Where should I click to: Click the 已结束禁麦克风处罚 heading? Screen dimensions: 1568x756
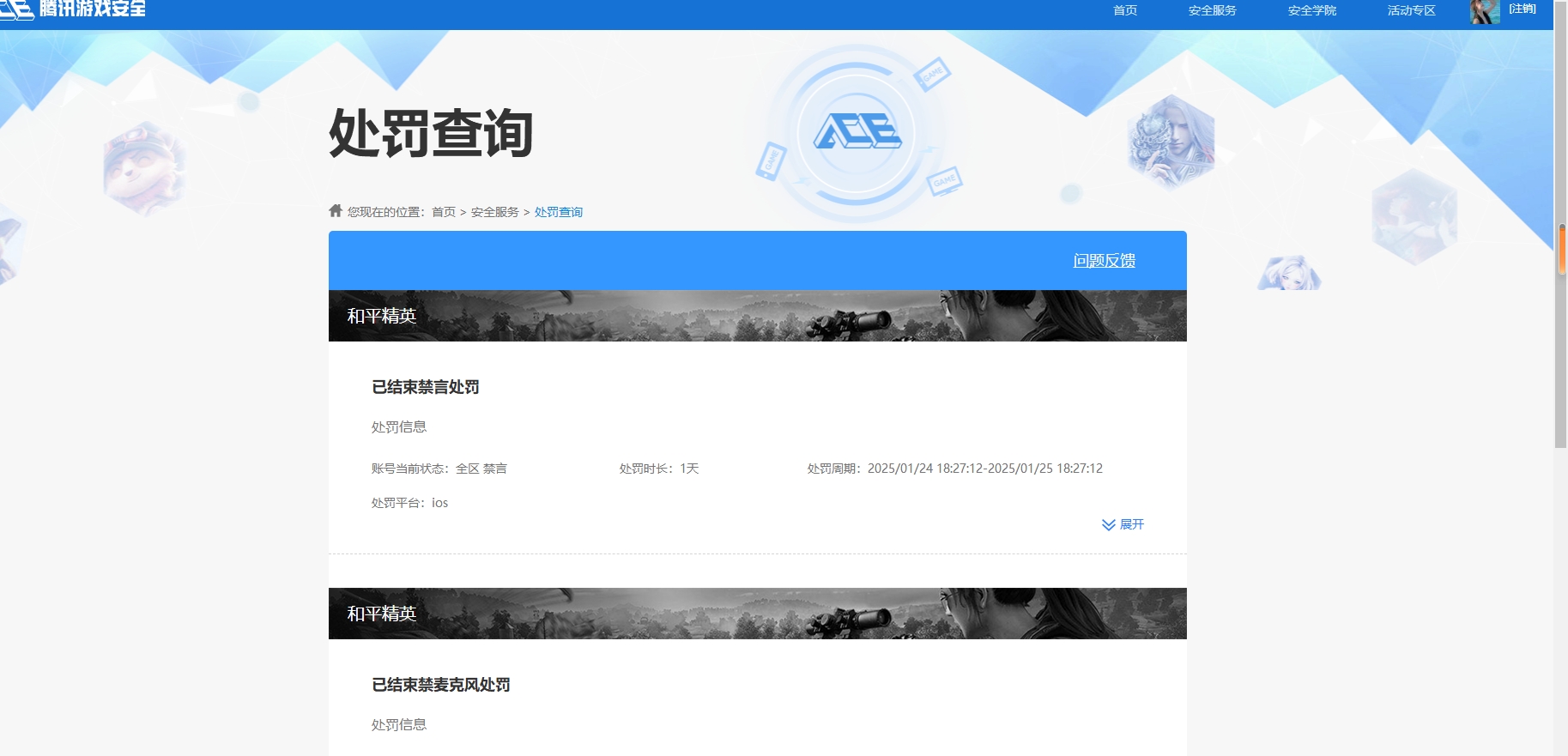tap(441, 685)
